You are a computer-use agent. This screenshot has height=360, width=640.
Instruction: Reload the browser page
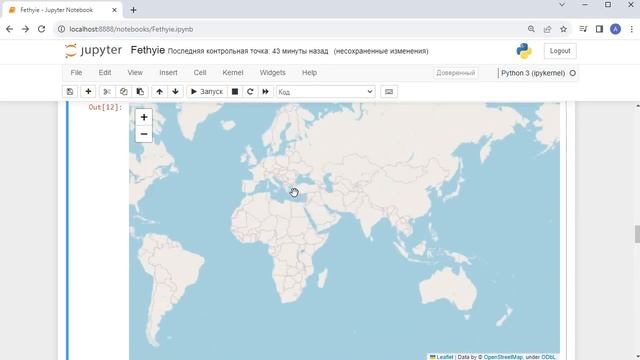(x=41, y=29)
